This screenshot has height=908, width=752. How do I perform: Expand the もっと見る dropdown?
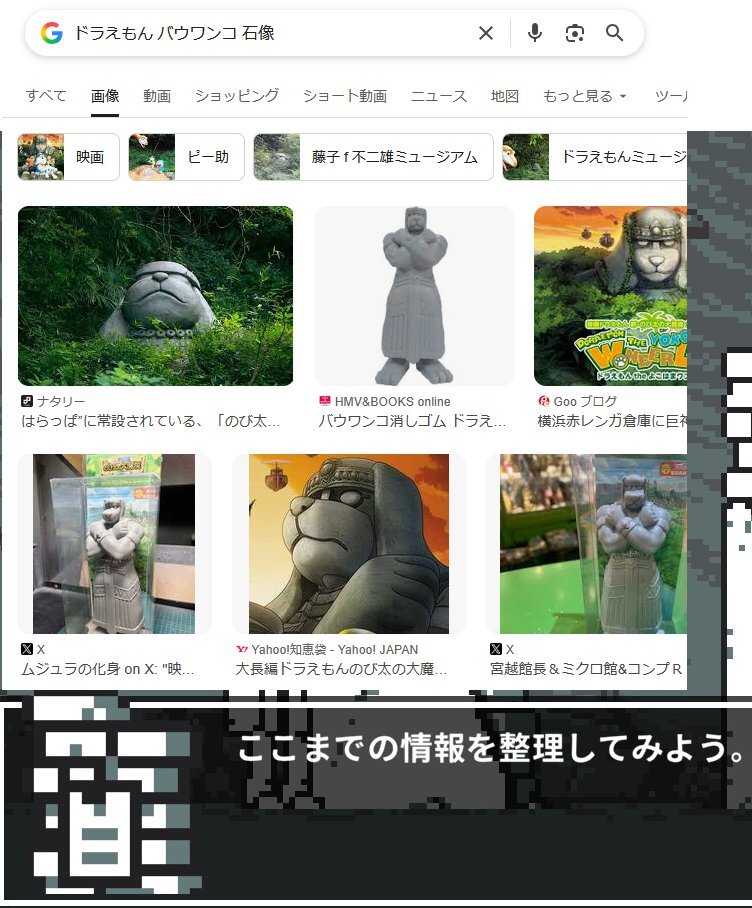[x=585, y=96]
